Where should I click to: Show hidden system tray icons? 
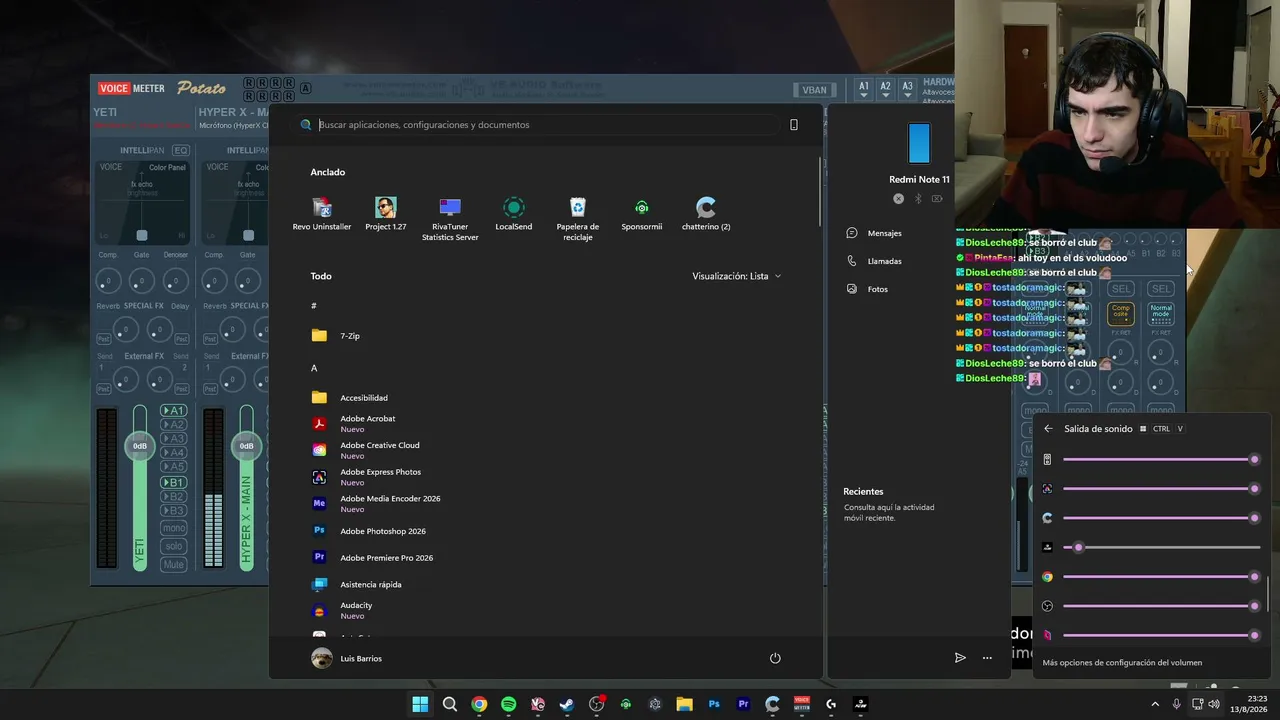pyautogui.click(x=1155, y=704)
